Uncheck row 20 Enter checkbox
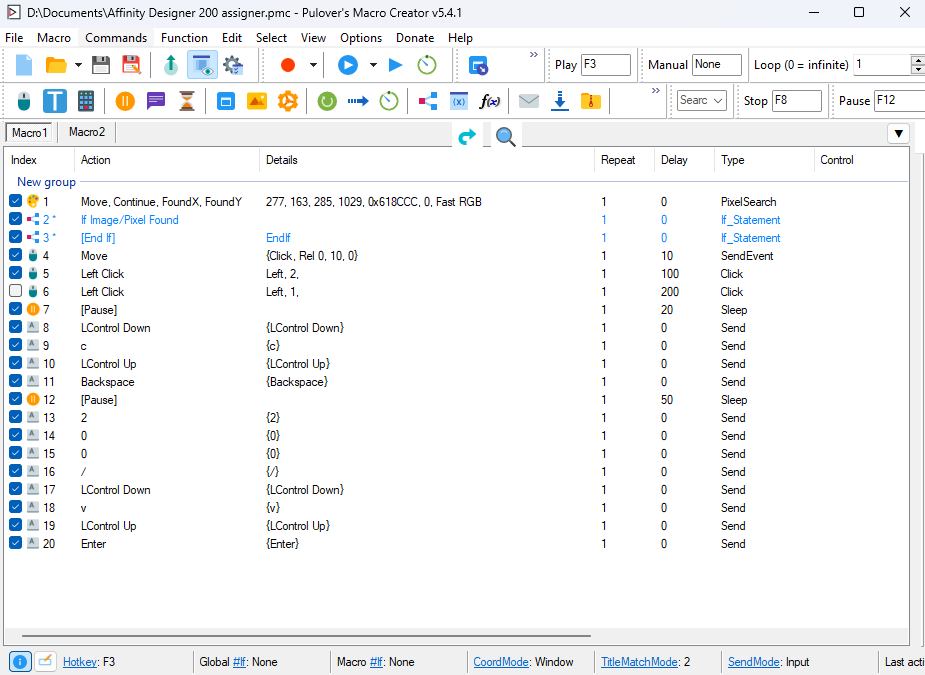 [15, 543]
